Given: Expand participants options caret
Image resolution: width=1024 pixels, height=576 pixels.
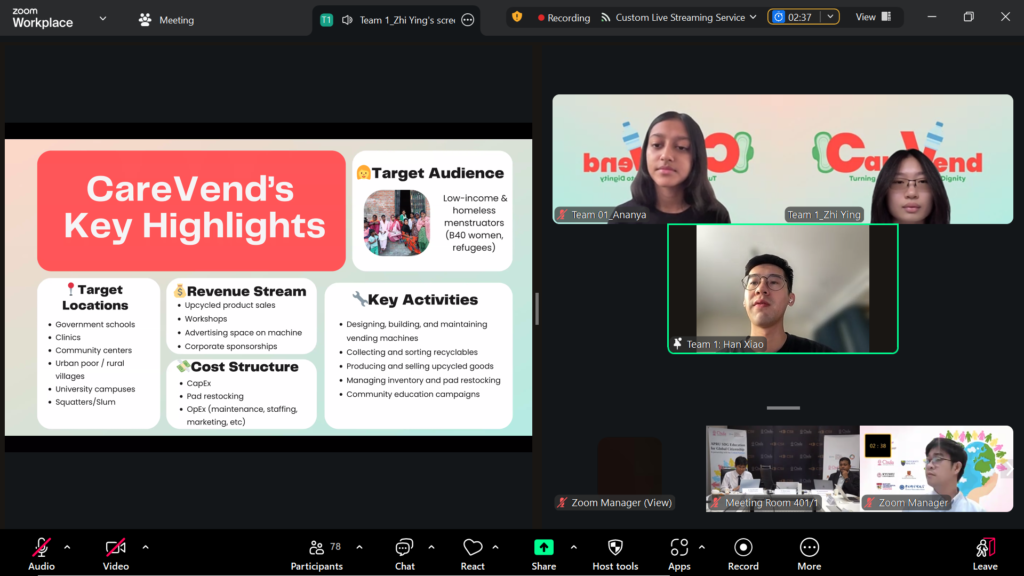Looking at the screenshot, I should pos(359,547).
